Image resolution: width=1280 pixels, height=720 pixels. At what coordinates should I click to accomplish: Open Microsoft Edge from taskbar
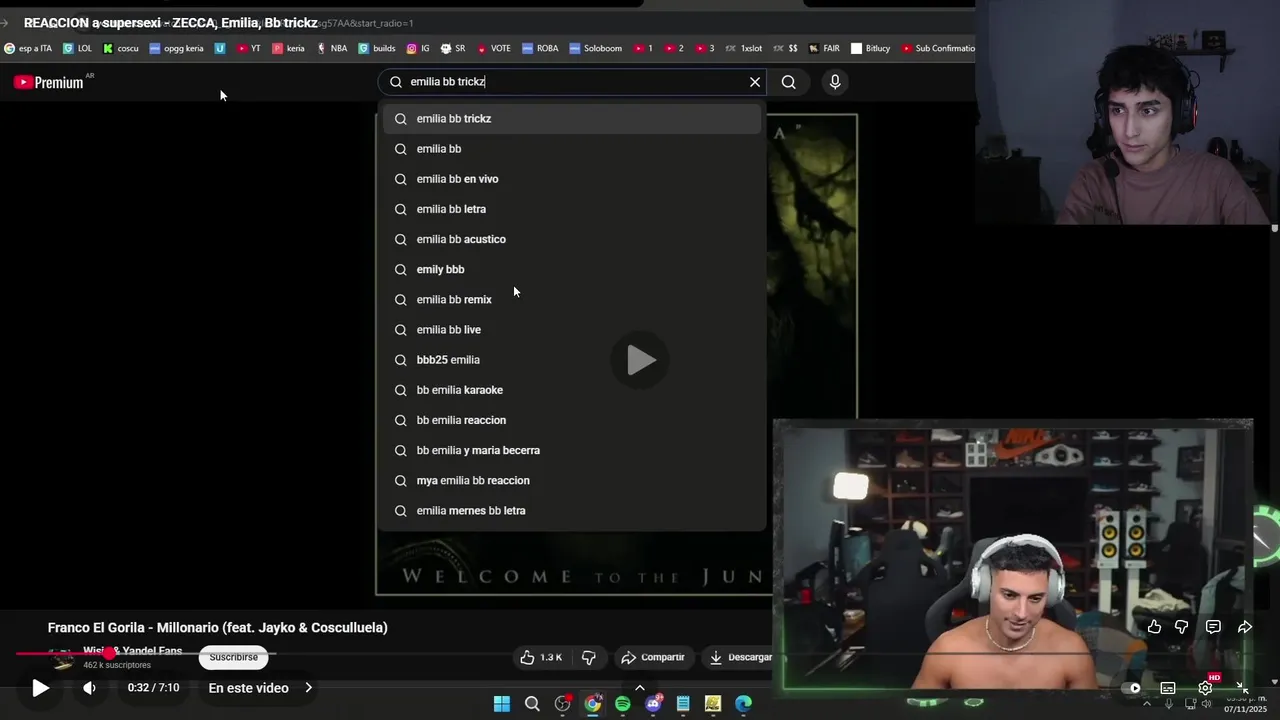743,704
